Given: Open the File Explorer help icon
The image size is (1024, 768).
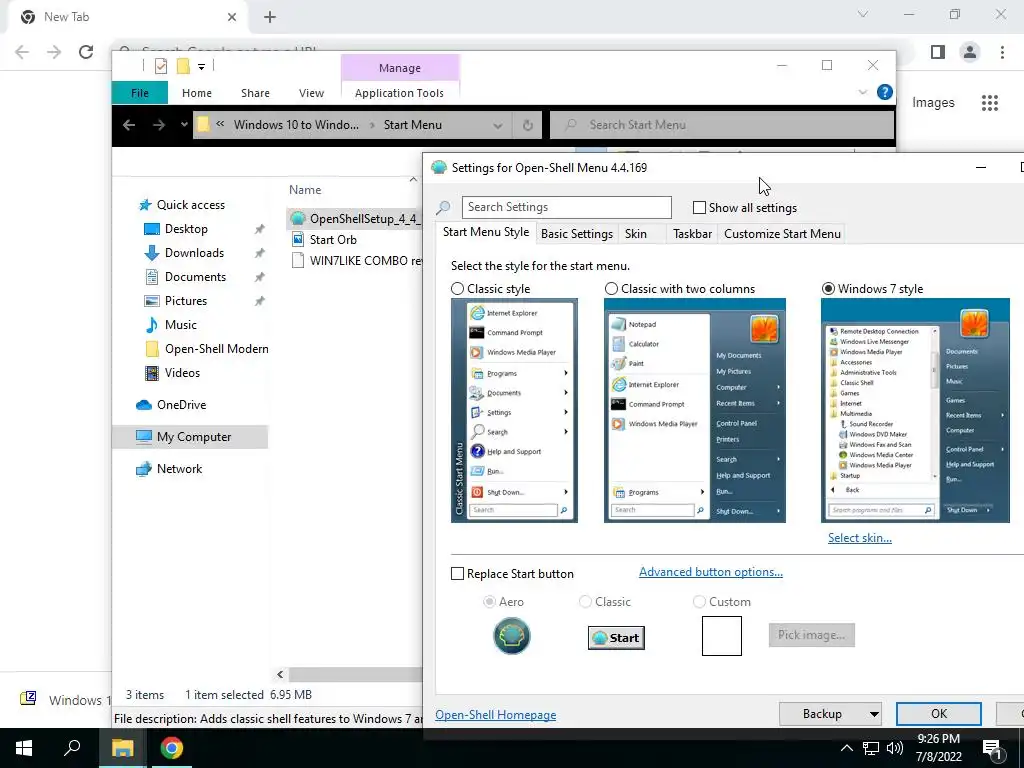Looking at the screenshot, I should tap(884, 92).
